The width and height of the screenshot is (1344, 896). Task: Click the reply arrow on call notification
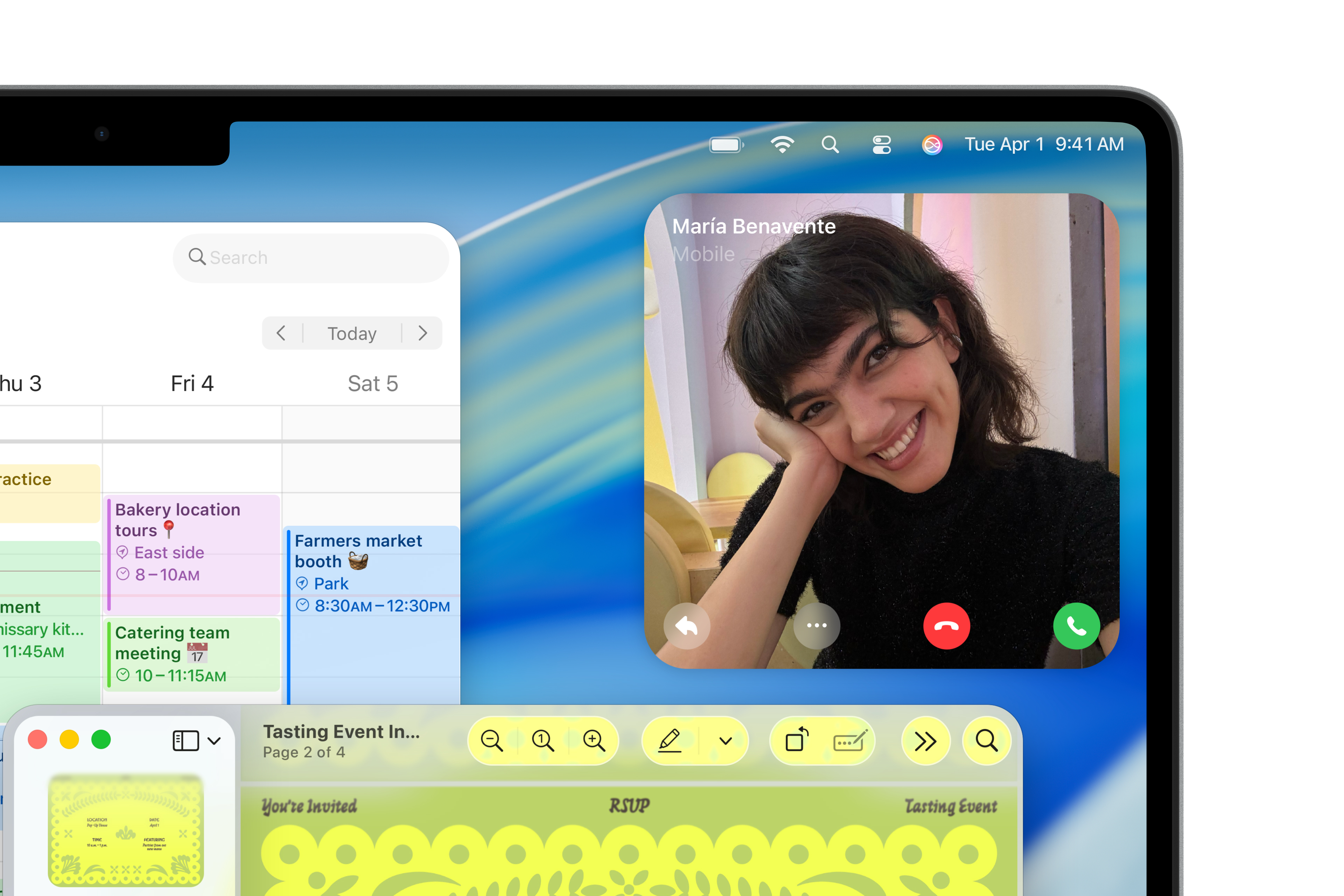(x=687, y=626)
